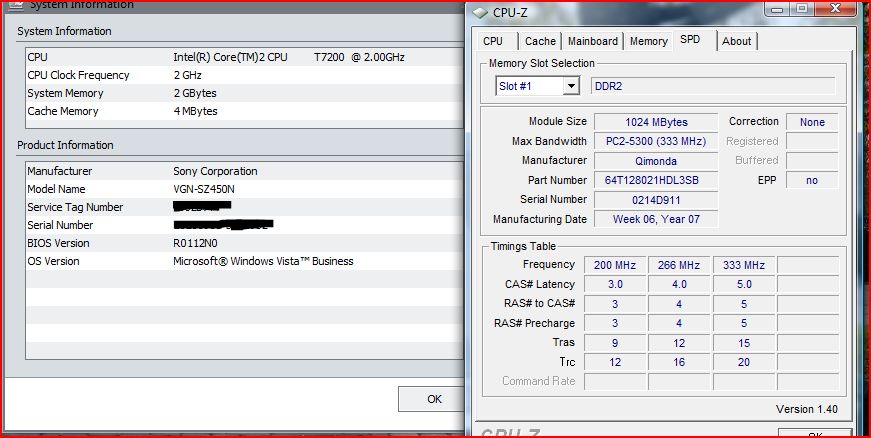The image size is (871, 438).
Task: Click the Correction value None
Action: tap(812, 122)
